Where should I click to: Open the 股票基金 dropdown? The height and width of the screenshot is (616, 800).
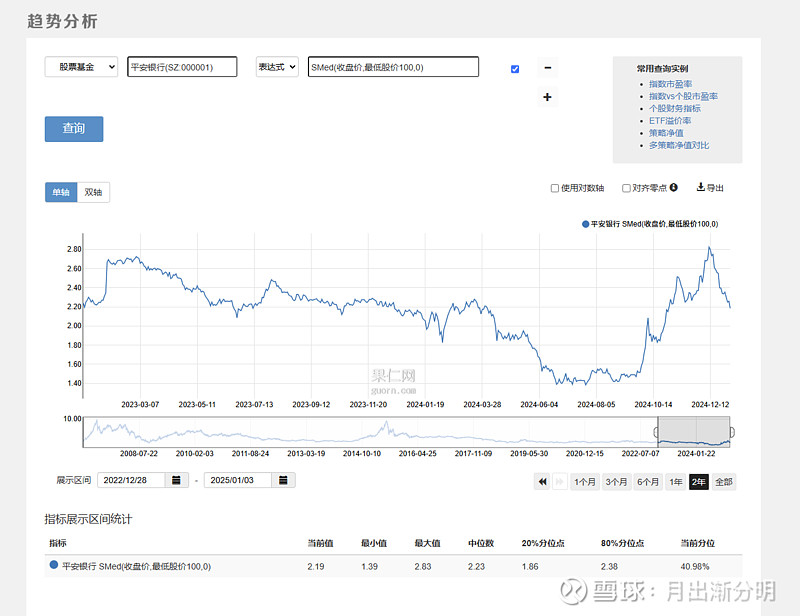click(82, 67)
